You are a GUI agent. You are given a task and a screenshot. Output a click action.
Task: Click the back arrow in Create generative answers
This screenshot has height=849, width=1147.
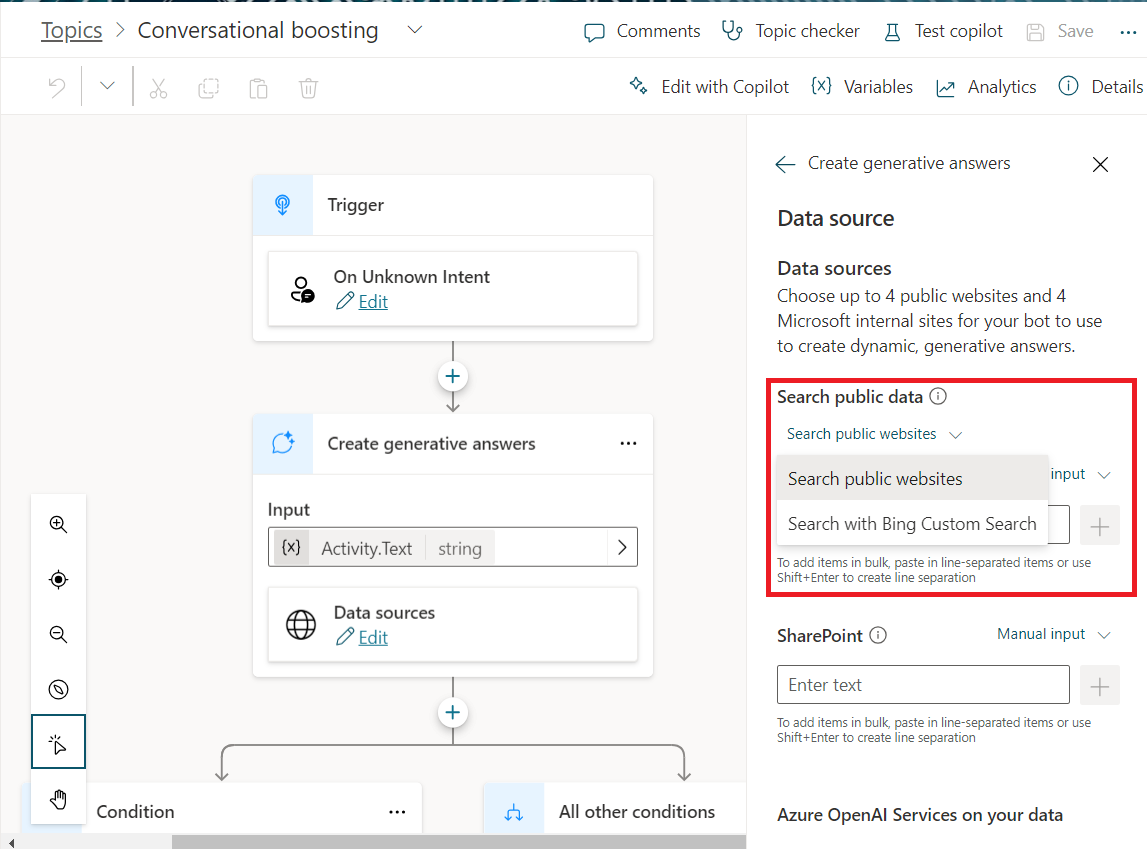click(785, 164)
